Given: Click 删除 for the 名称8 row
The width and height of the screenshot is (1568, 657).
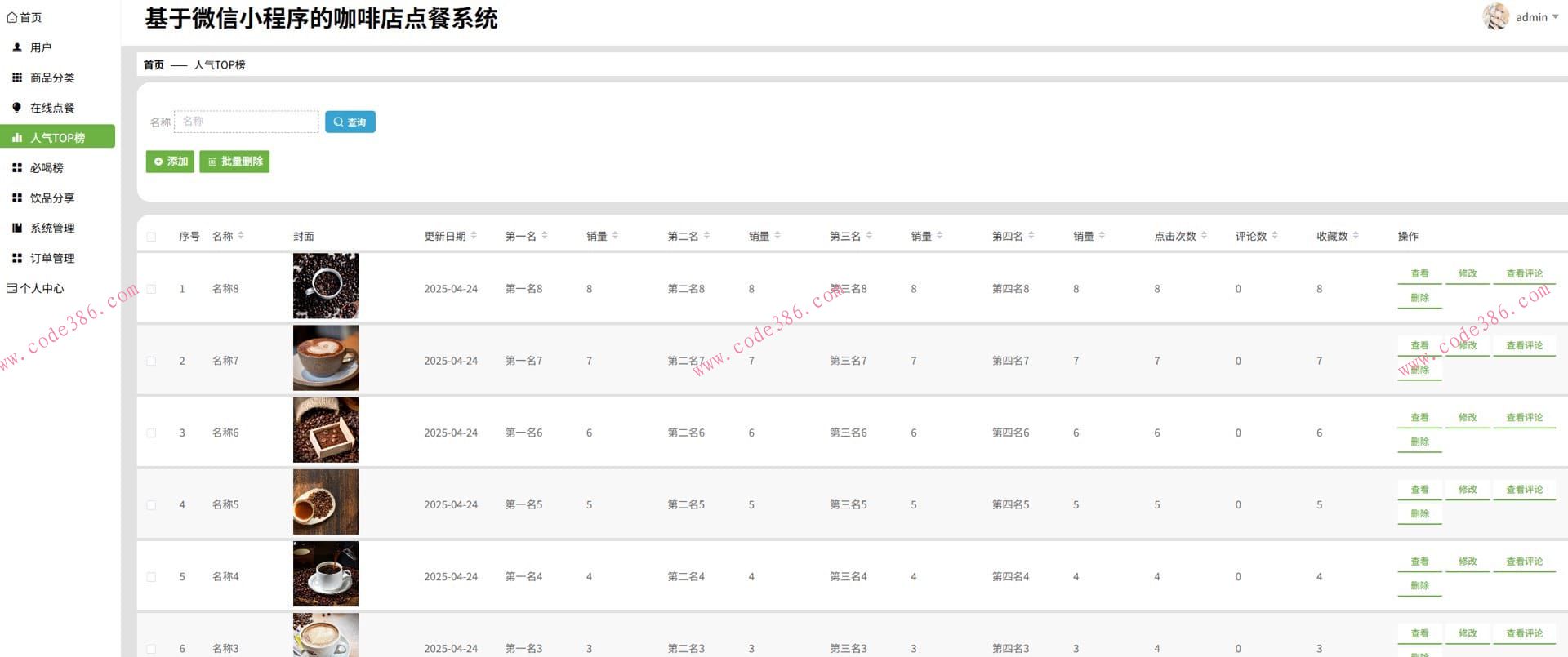Looking at the screenshot, I should (x=1420, y=298).
